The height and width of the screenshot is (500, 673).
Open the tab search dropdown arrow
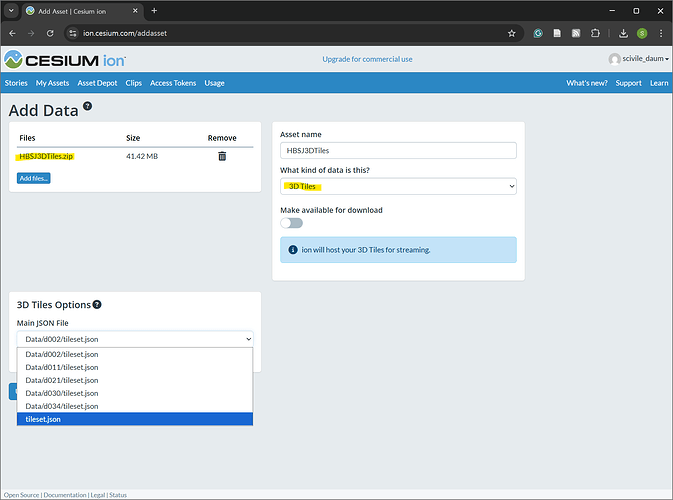click(11, 11)
